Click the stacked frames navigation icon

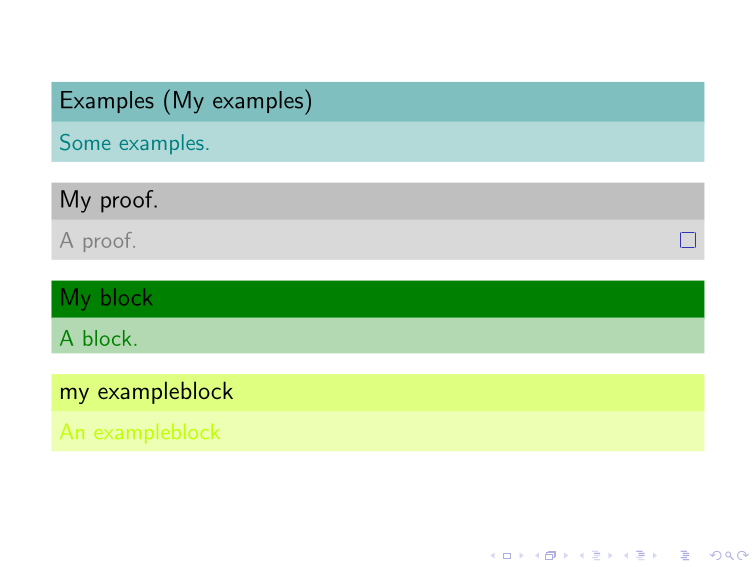(x=551, y=555)
